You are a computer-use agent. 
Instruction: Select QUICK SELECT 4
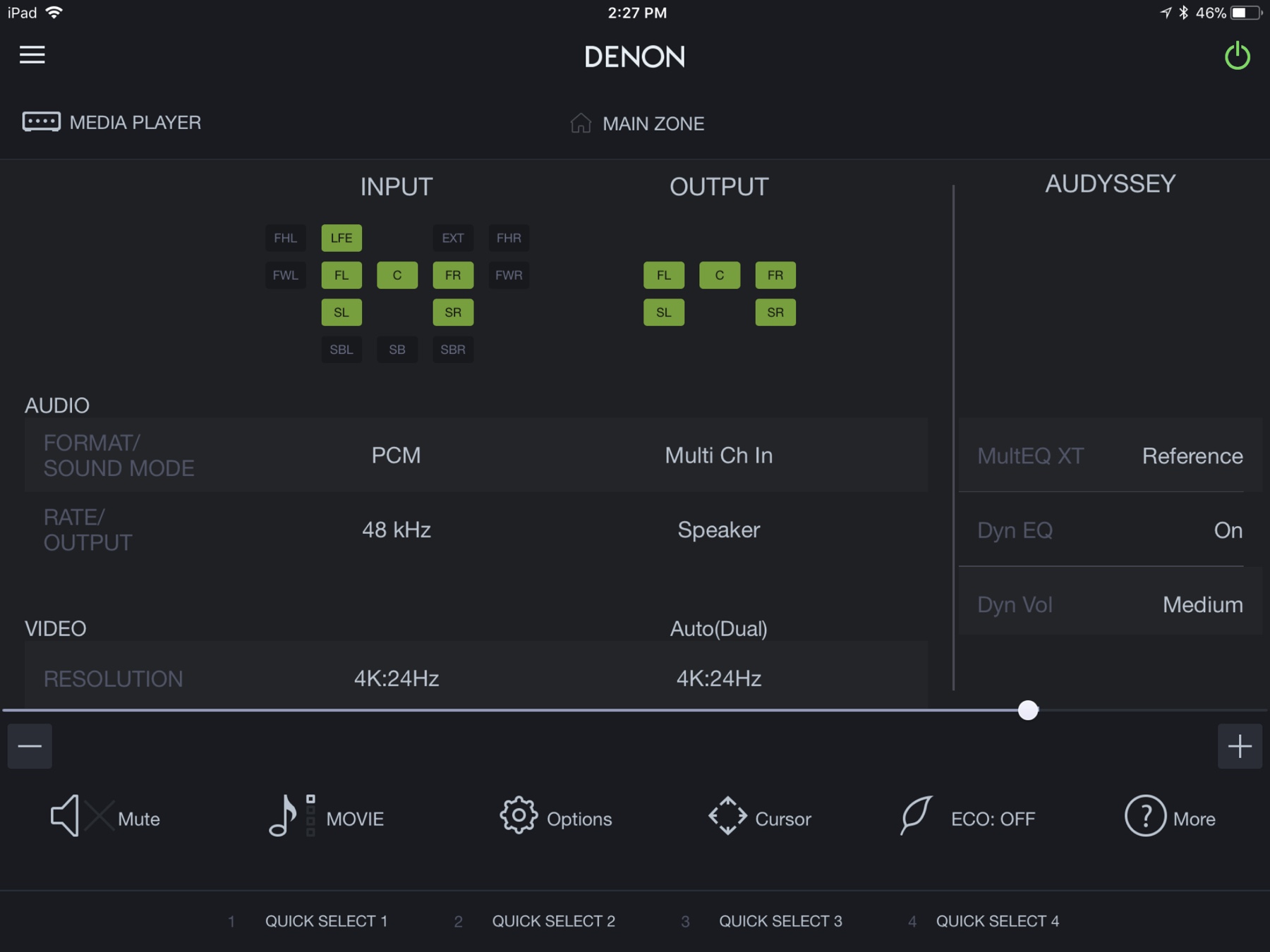click(x=998, y=921)
